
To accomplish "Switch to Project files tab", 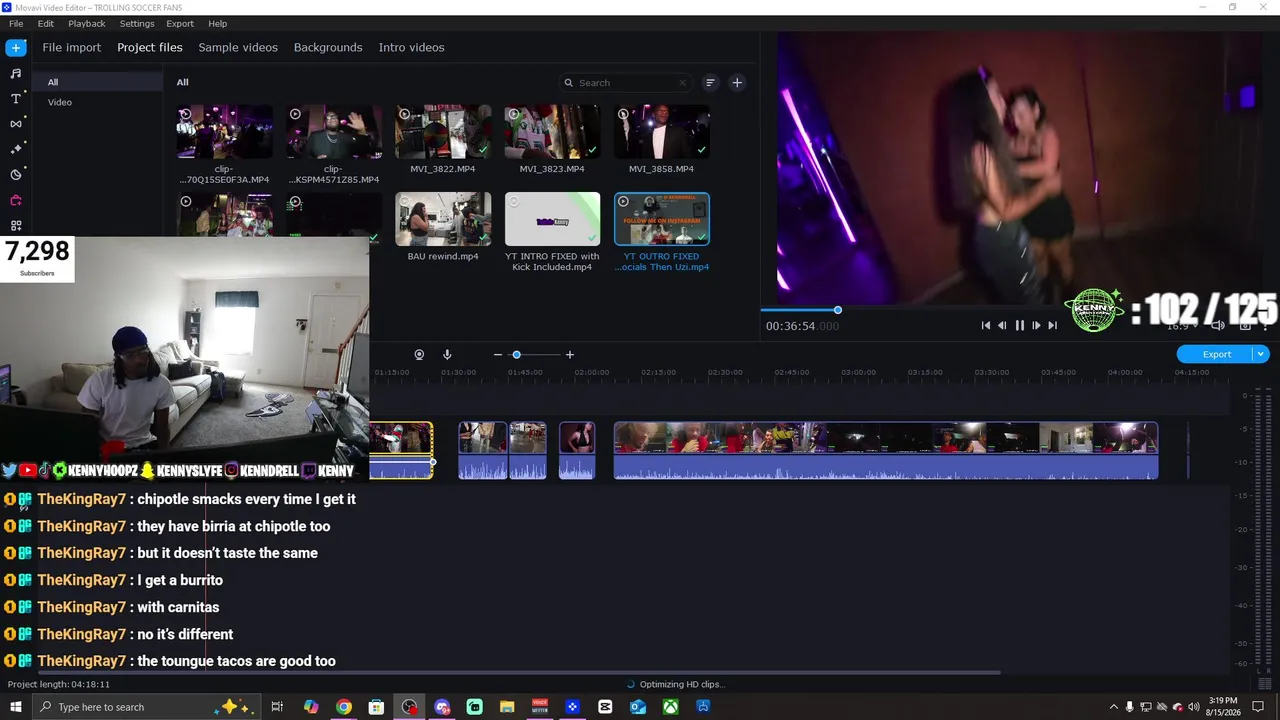I will pos(150,47).
